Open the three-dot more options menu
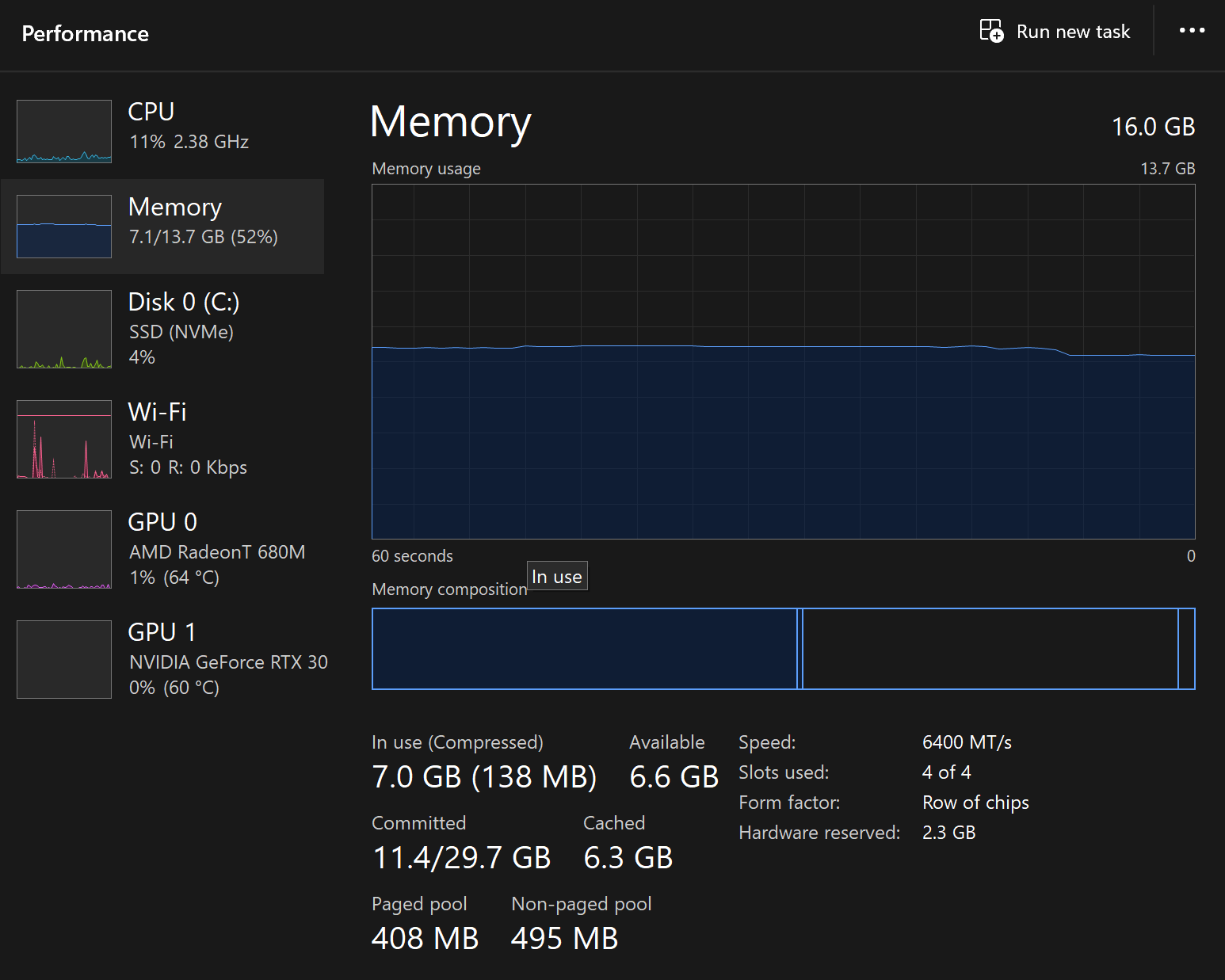This screenshot has width=1225, height=980. 1192,31
